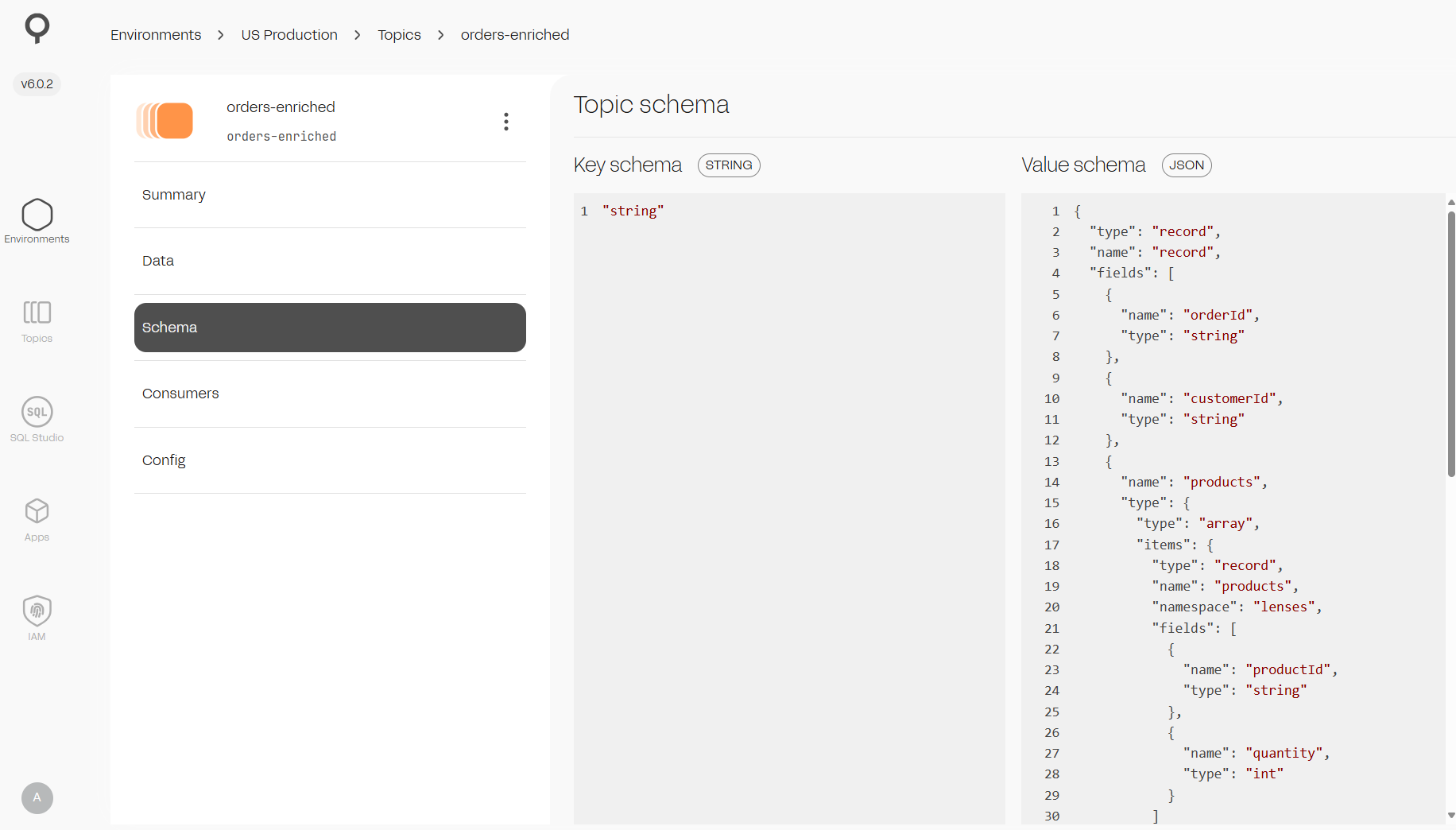Click the "productId" value in the schema
This screenshot has height=830, width=1456.
(x=1288, y=669)
